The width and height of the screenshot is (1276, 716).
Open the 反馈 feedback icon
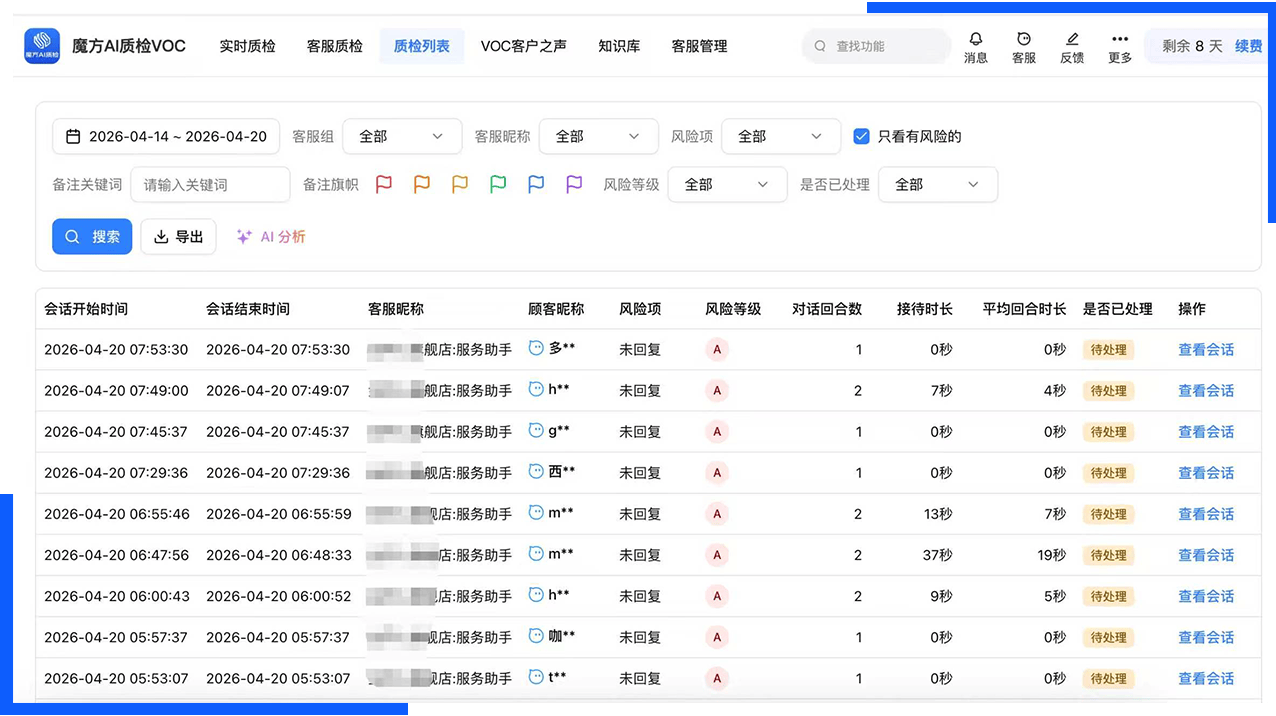click(1071, 40)
